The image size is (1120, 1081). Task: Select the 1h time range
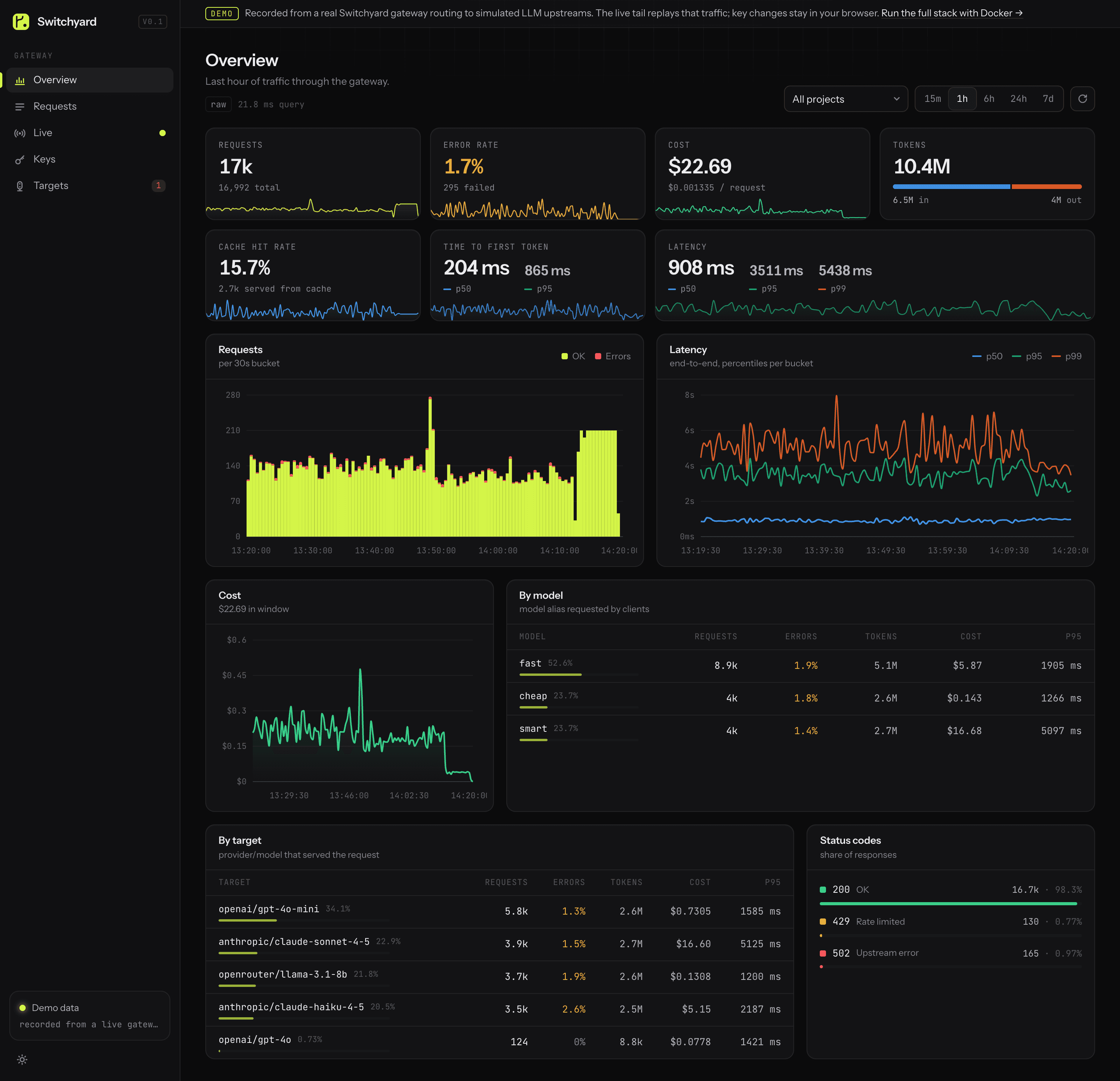[x=962, y=99]
